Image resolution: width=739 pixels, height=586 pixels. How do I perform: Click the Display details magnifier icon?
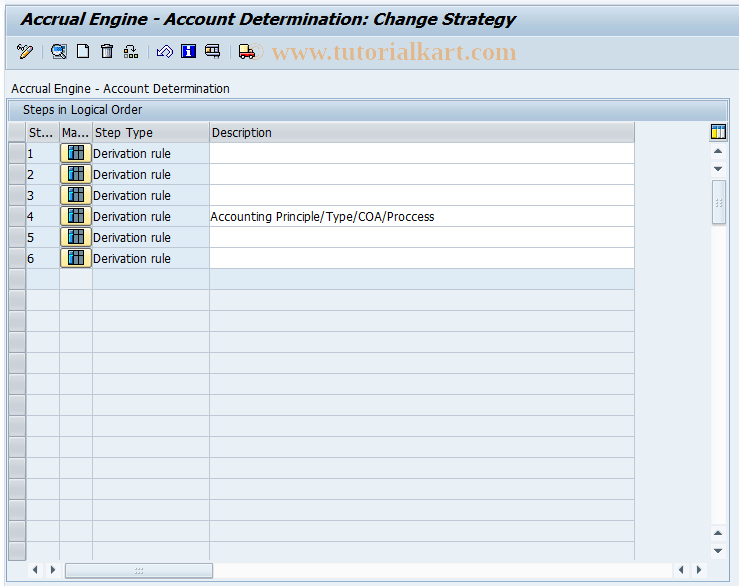point(59,52)
